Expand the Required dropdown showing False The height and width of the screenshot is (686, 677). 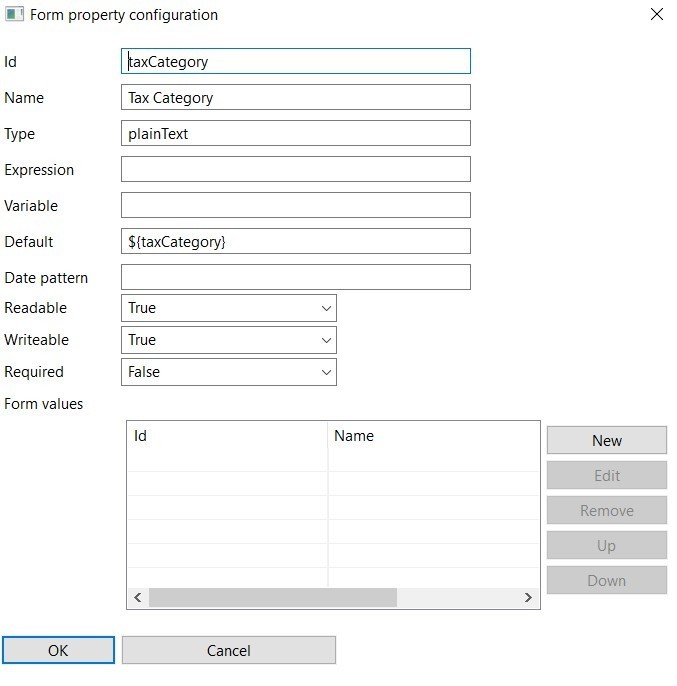pyautogui.click(x=228, y=372)
